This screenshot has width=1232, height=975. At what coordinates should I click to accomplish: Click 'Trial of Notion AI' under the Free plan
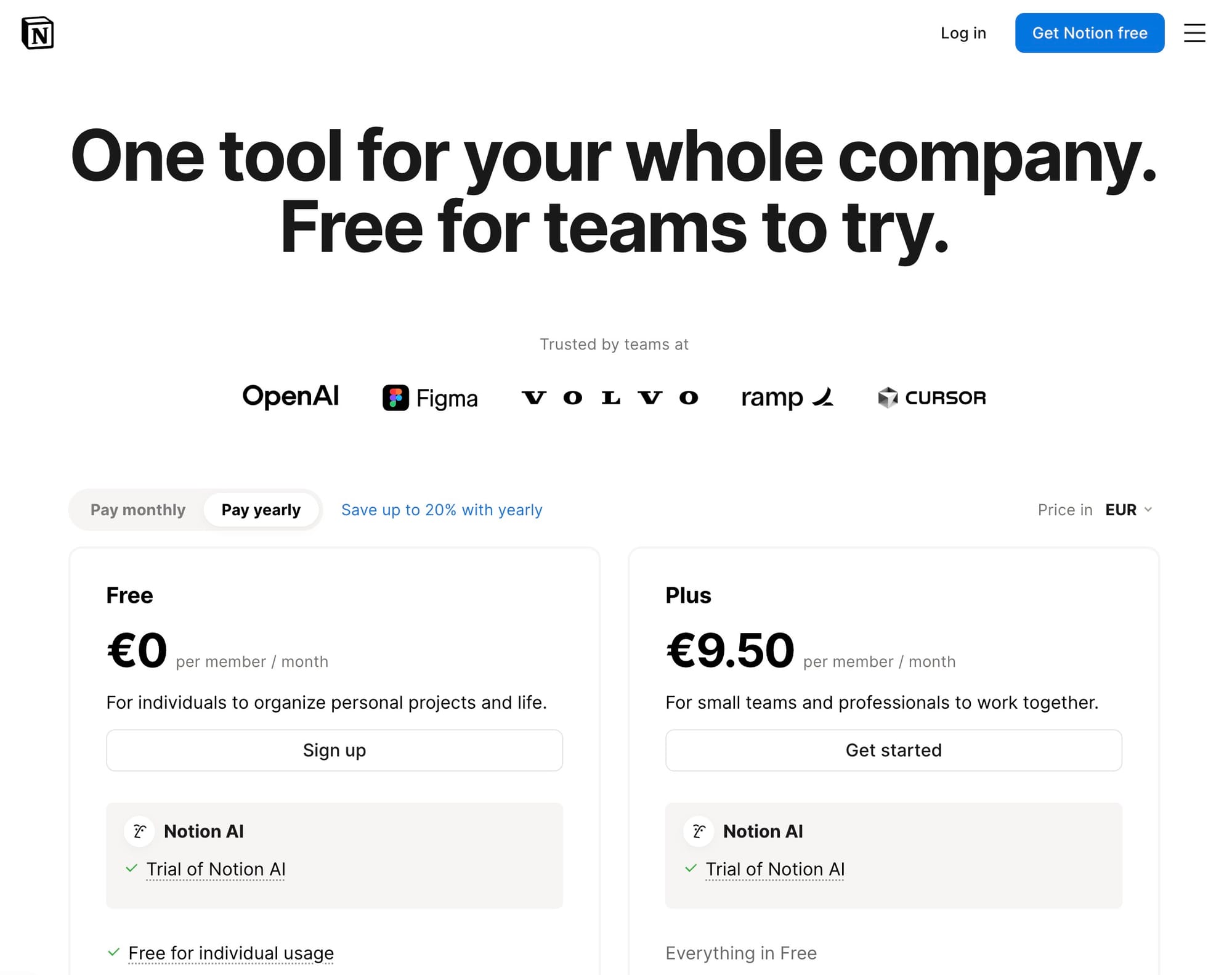[216, 869]
